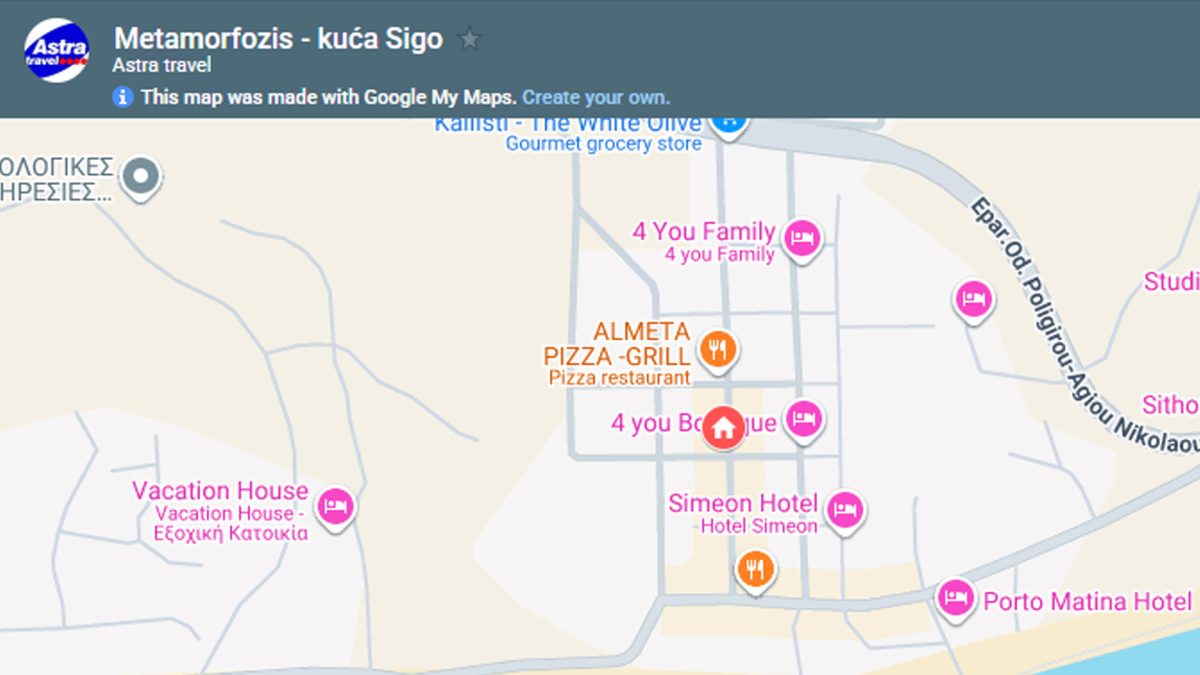Click the info icon in the header
Viewport: 1200px width, 675px height.
[123, 97]
